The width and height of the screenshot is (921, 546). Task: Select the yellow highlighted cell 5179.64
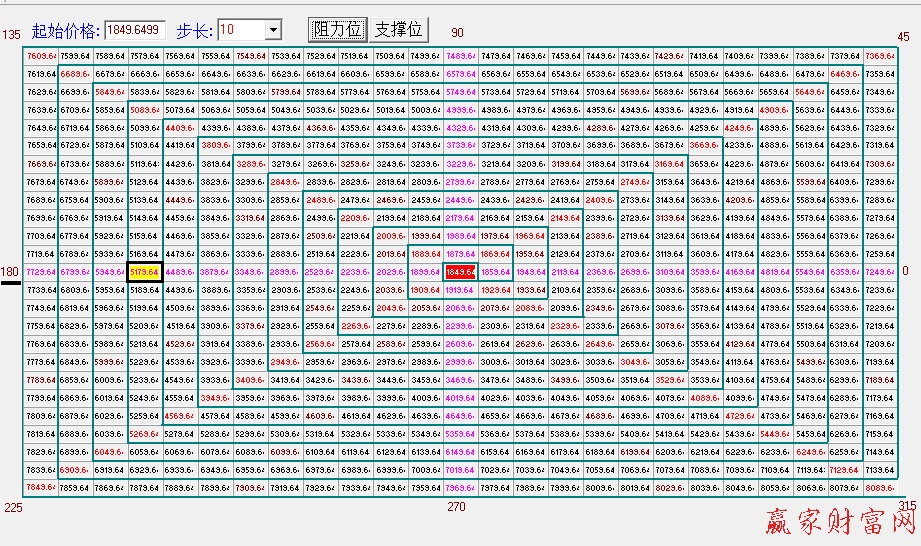(x=145, y=272)
